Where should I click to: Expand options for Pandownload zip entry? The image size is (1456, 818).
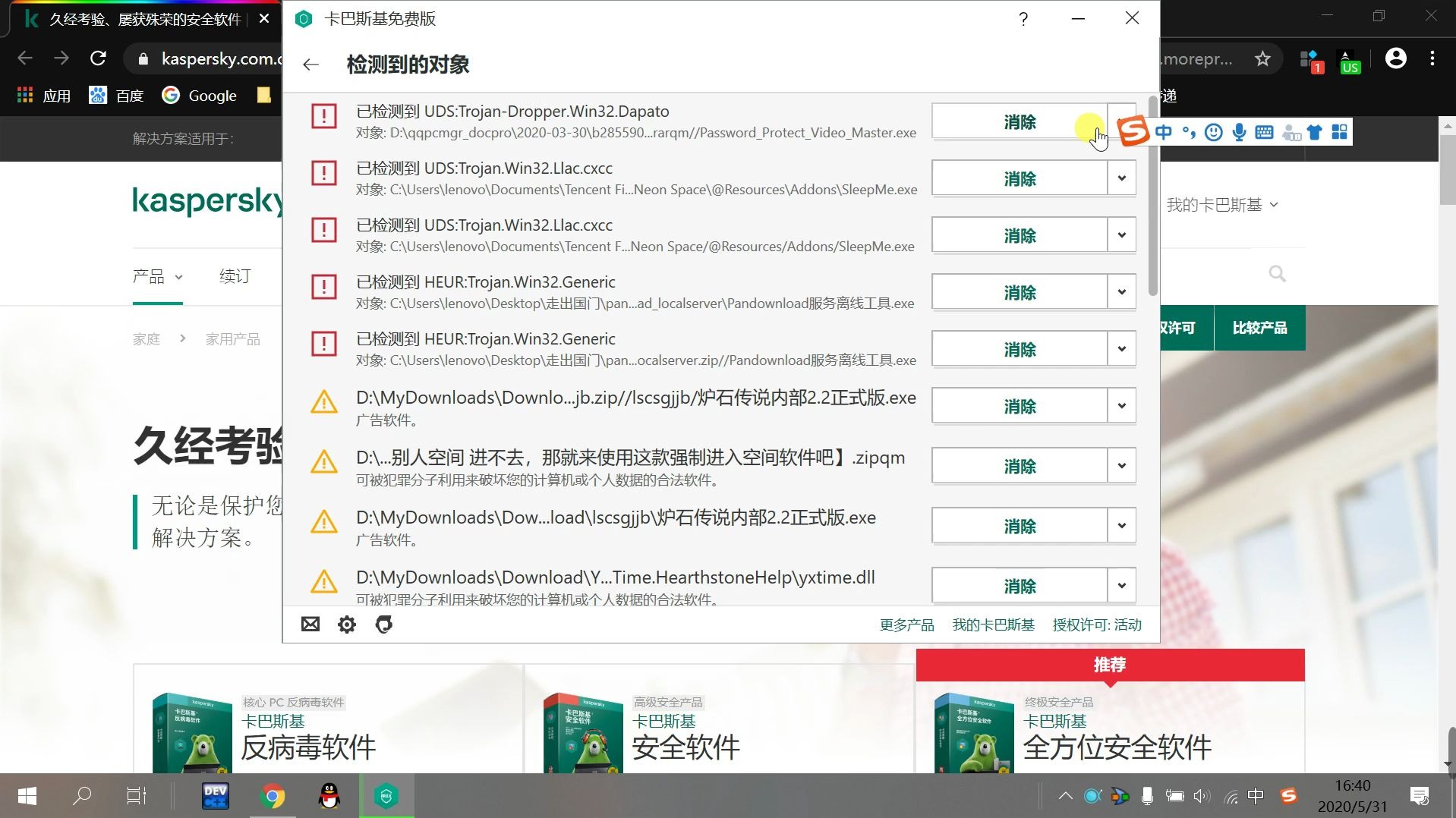pos(1121,349)
